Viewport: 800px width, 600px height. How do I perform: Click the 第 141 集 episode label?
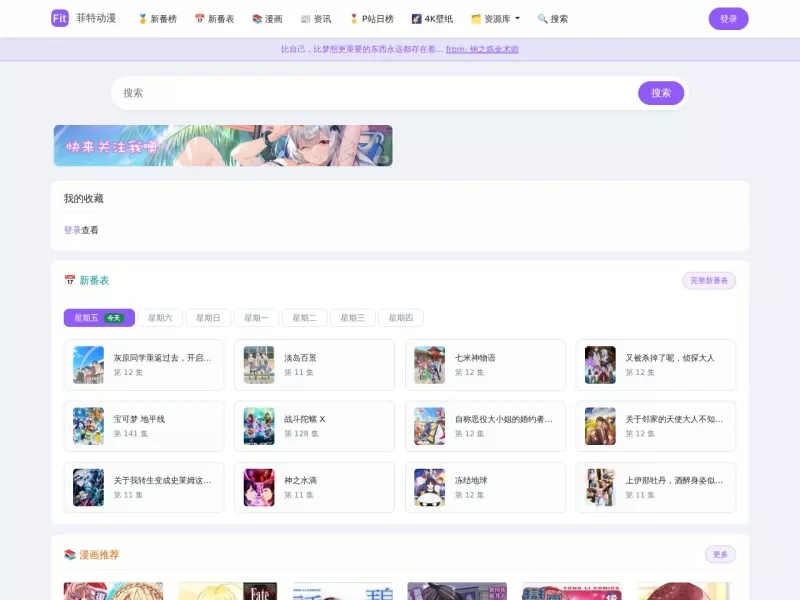(131, 434)
